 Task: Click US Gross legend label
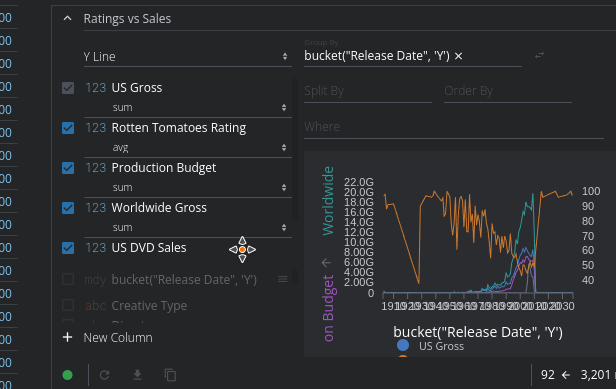click(441, 346)
